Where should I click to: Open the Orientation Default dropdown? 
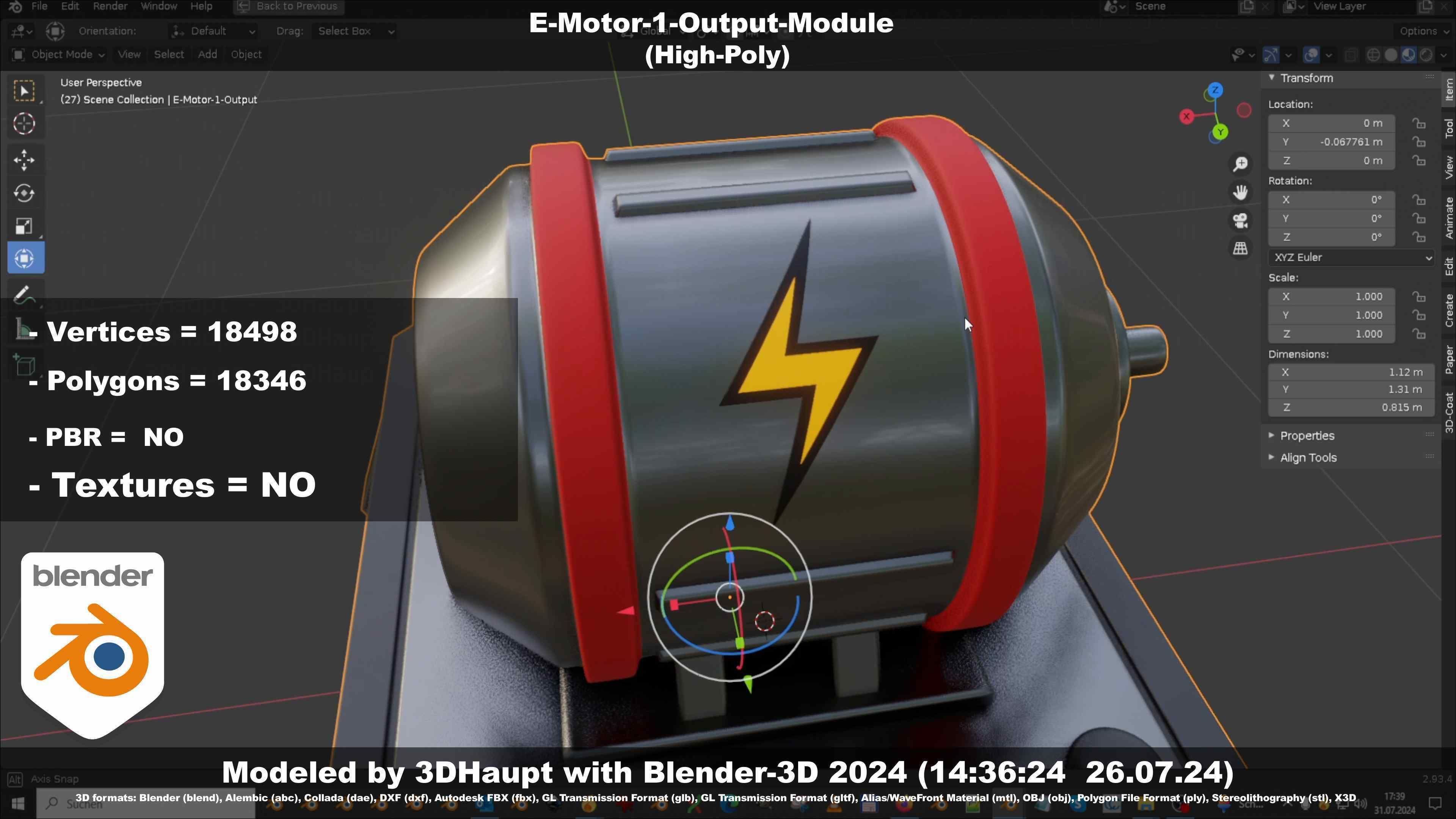click(x=213, y=31)
